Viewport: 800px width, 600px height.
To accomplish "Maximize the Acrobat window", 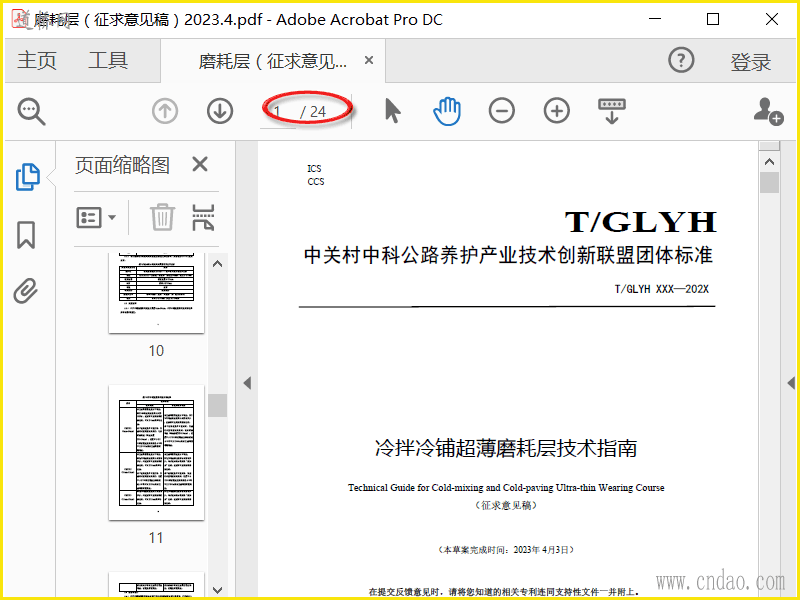I will click(713, 19).
